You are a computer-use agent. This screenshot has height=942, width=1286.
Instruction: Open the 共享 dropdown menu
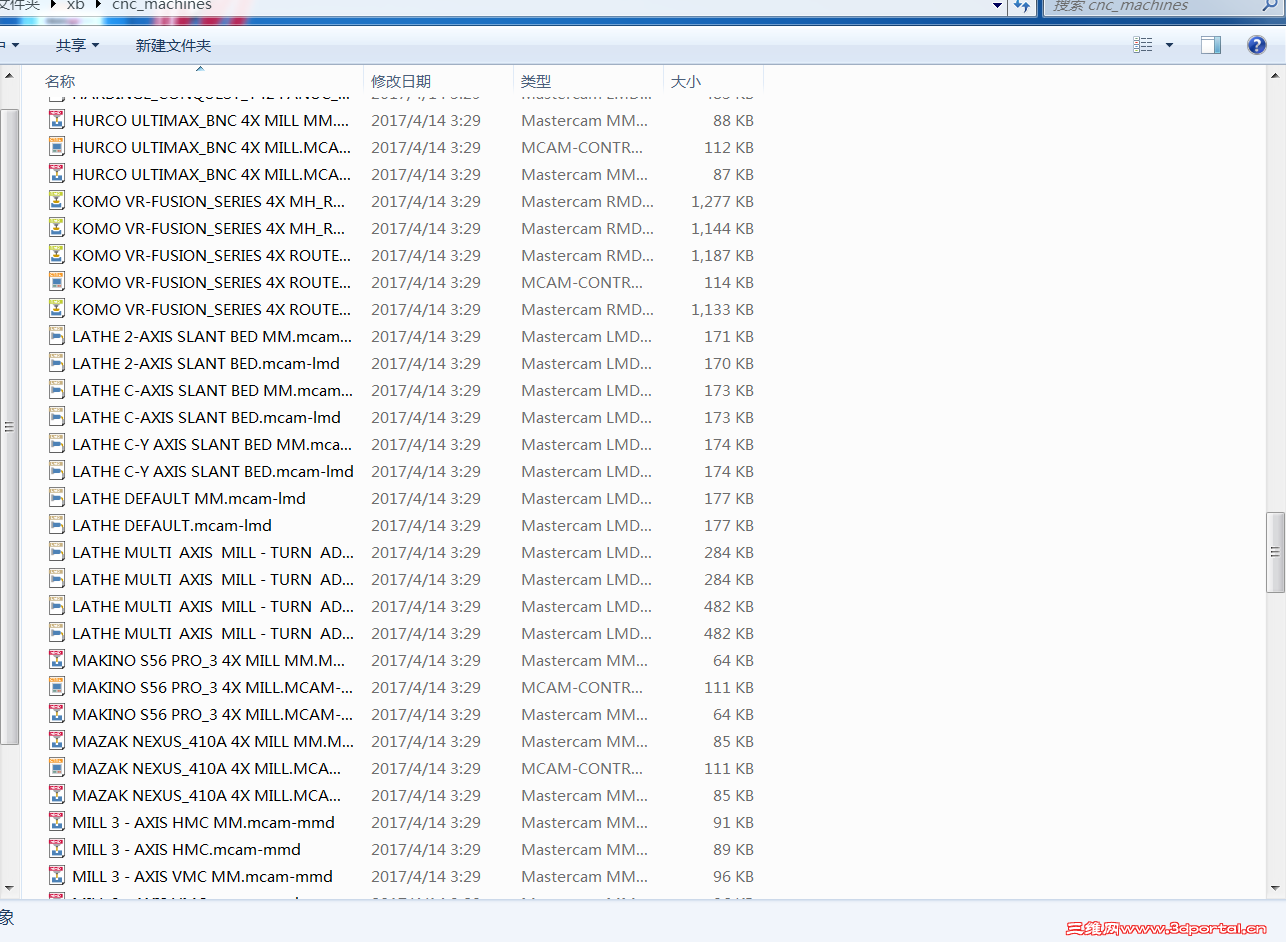(78, 45)
